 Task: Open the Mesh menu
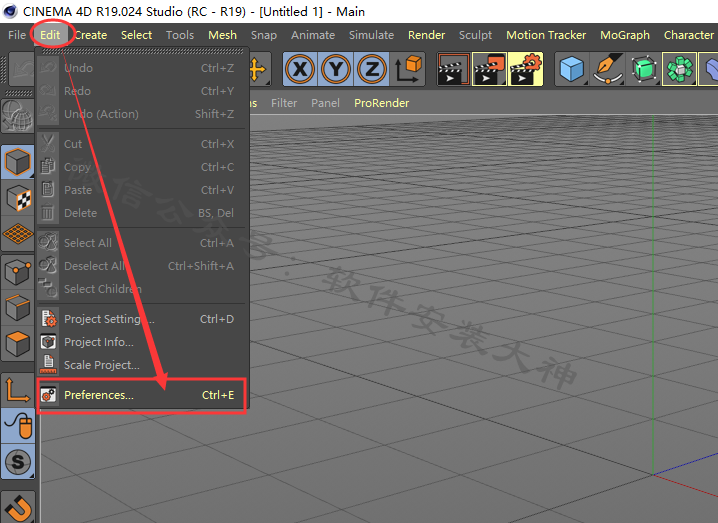click(x=223, y=35)
